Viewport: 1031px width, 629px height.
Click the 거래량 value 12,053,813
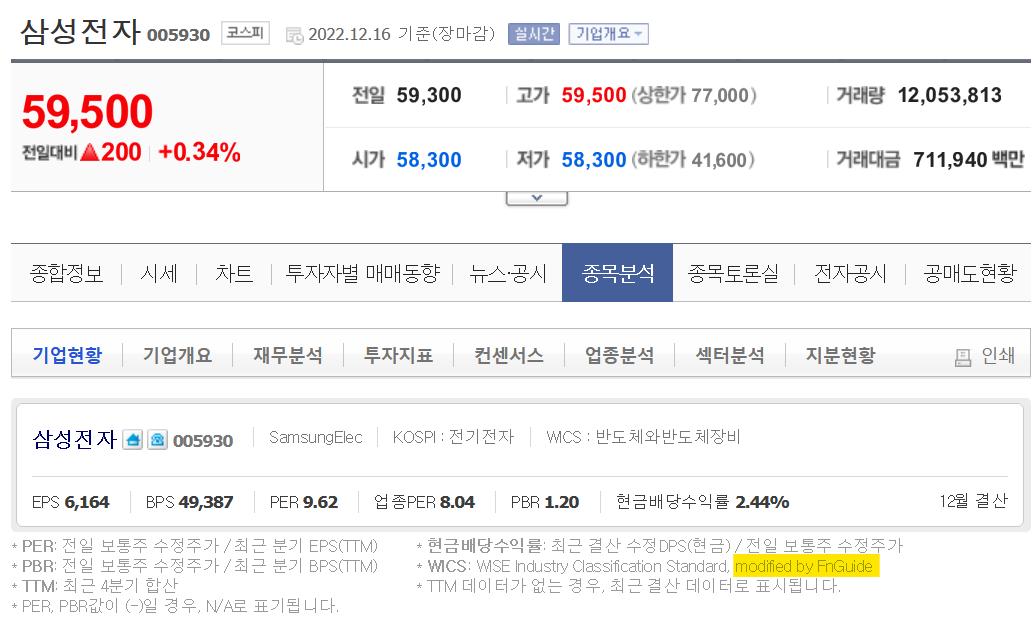(949, 95)
